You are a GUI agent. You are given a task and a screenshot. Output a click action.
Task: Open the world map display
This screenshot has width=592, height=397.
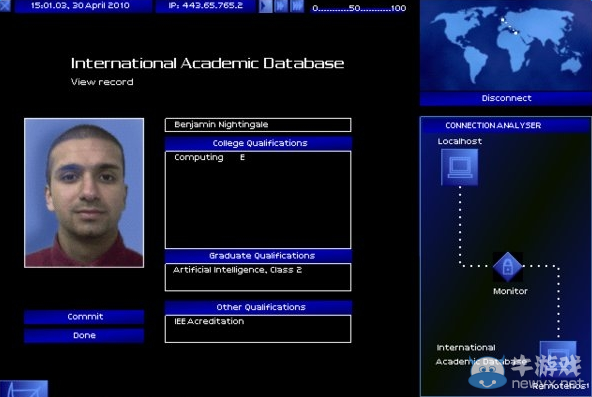click(x=506, y=45)
